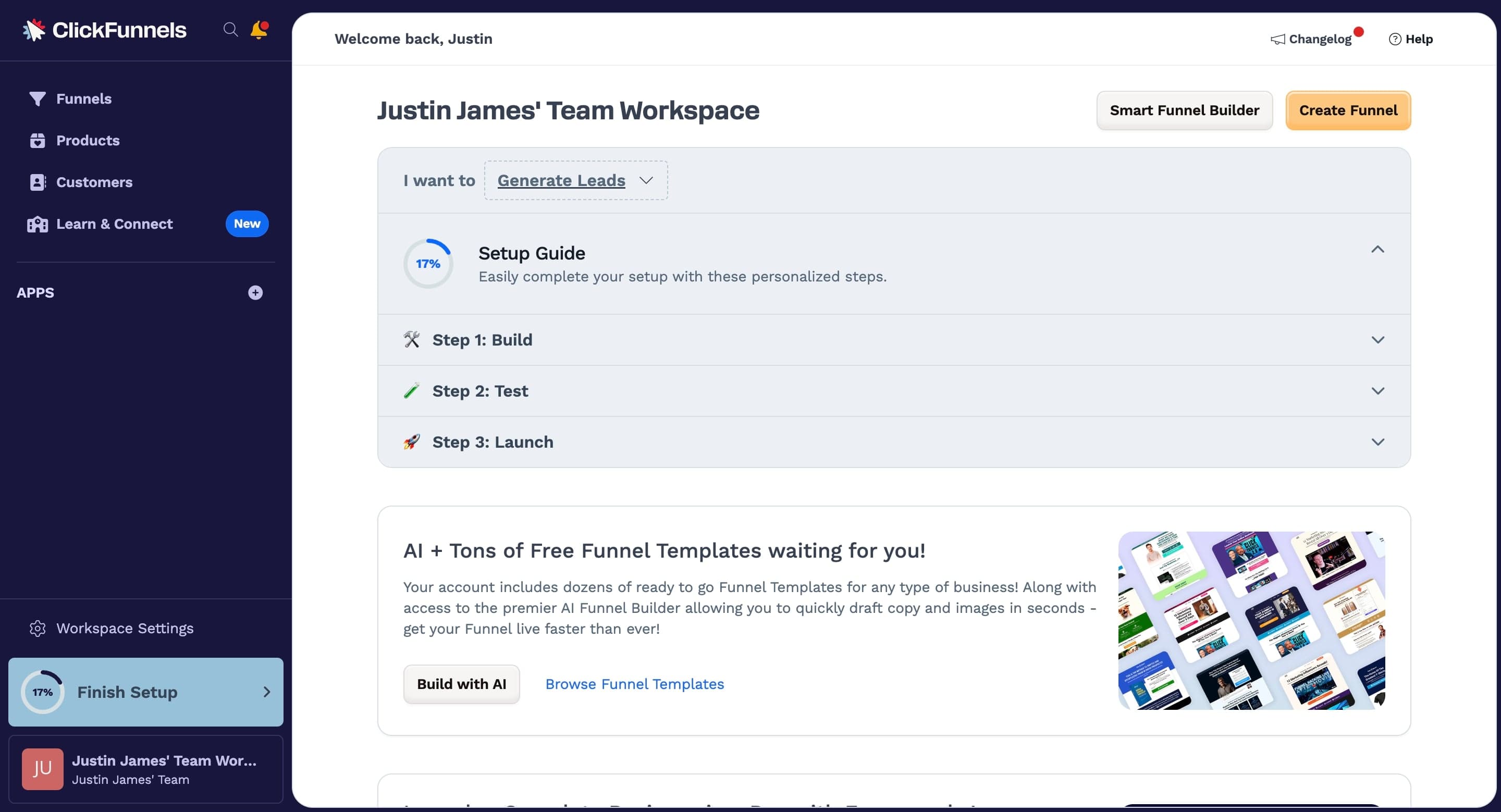Screen dimensions: 1501x812
Task: Open the Products menu item
Action: tap(88, 140)
